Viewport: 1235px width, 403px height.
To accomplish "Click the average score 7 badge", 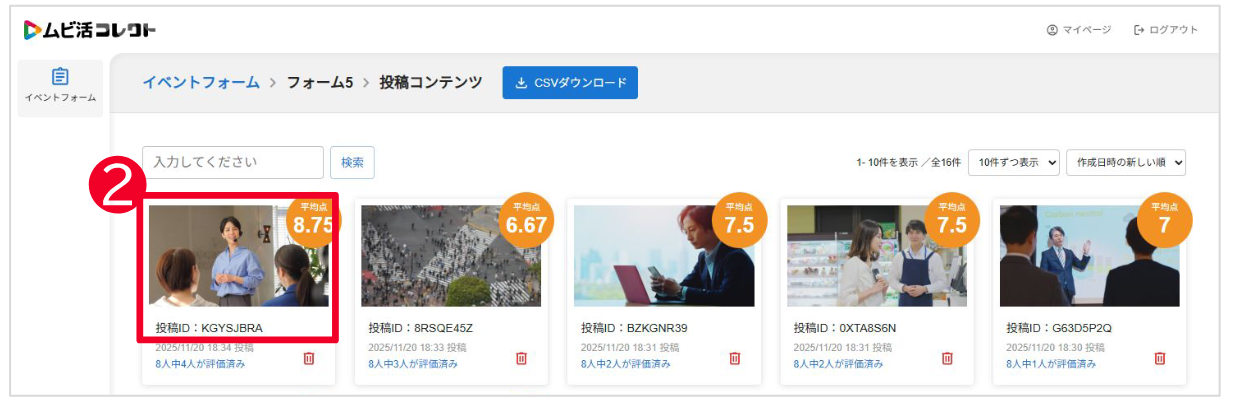I will tap(1164, 220).
